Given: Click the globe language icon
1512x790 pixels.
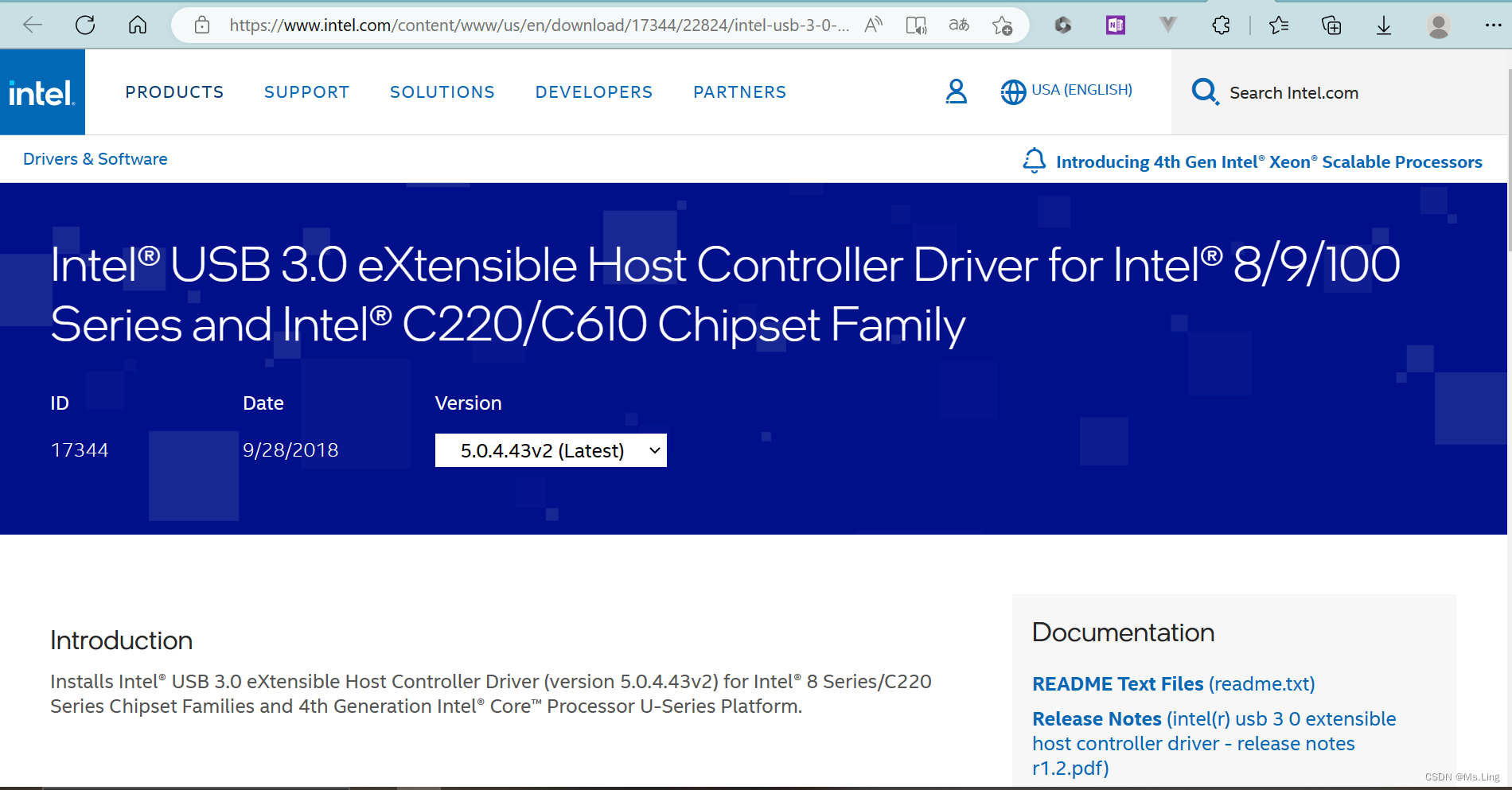Looking at the screenshot, I should point(1013,92).
